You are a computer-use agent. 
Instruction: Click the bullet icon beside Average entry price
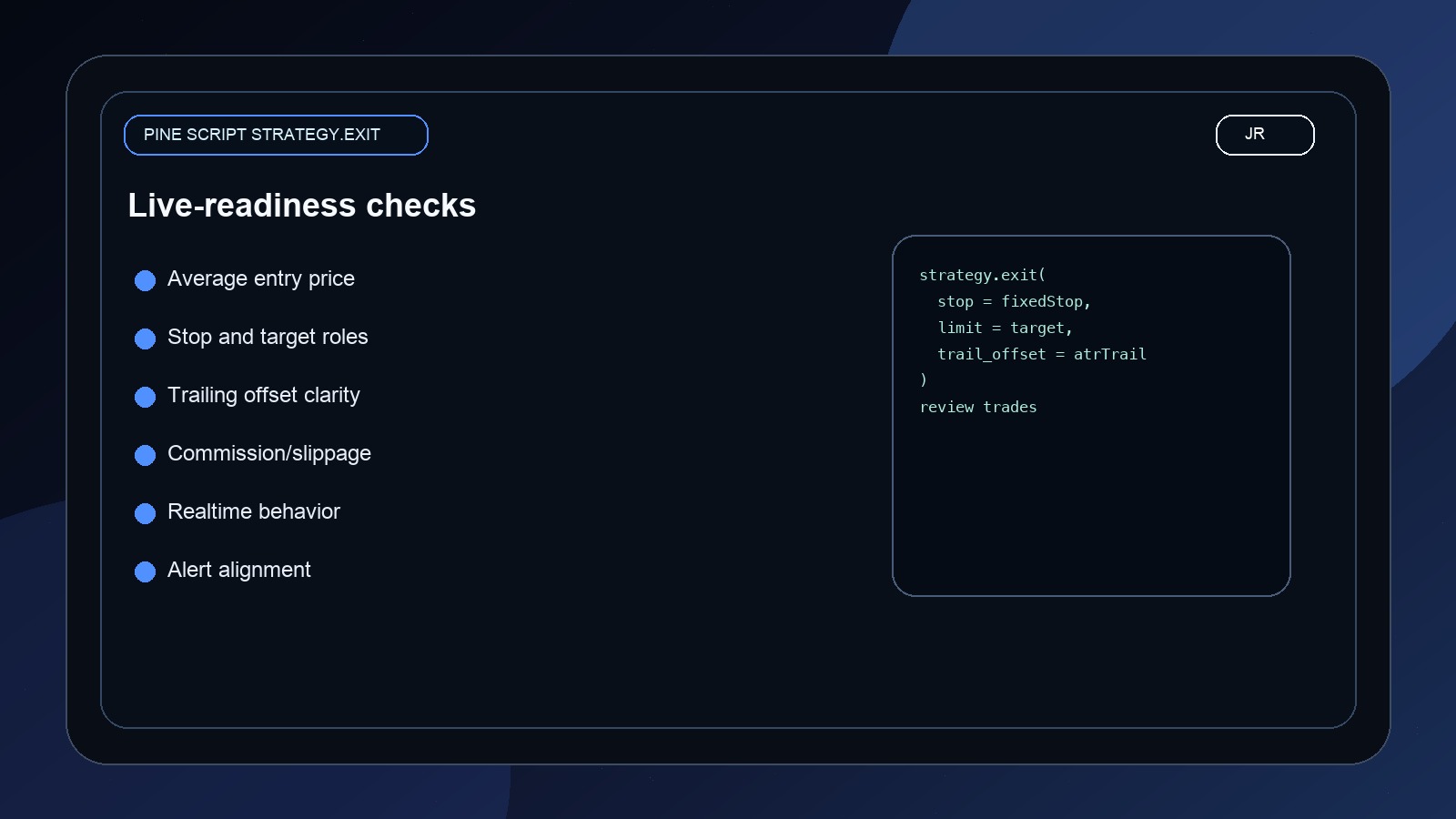click(x=145, y=279)
